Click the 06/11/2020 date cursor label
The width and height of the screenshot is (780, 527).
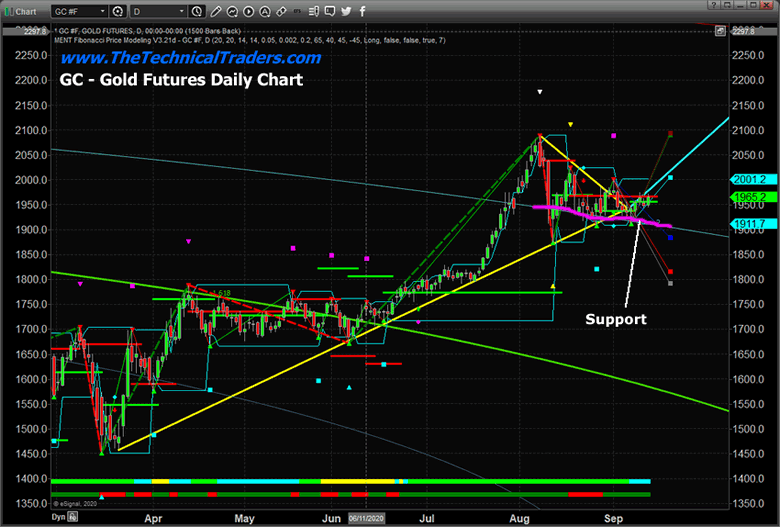click(x=366, y=519)
